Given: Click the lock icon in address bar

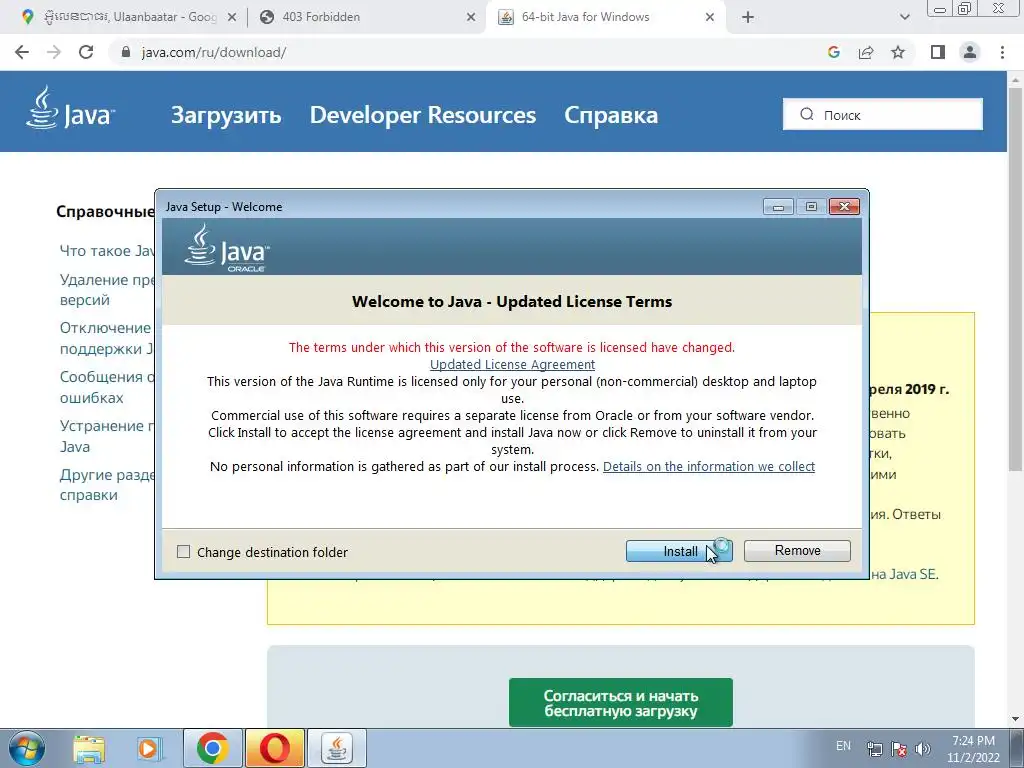Looking at the screenshot, I should pyautogui.click(x=126, y=52).
